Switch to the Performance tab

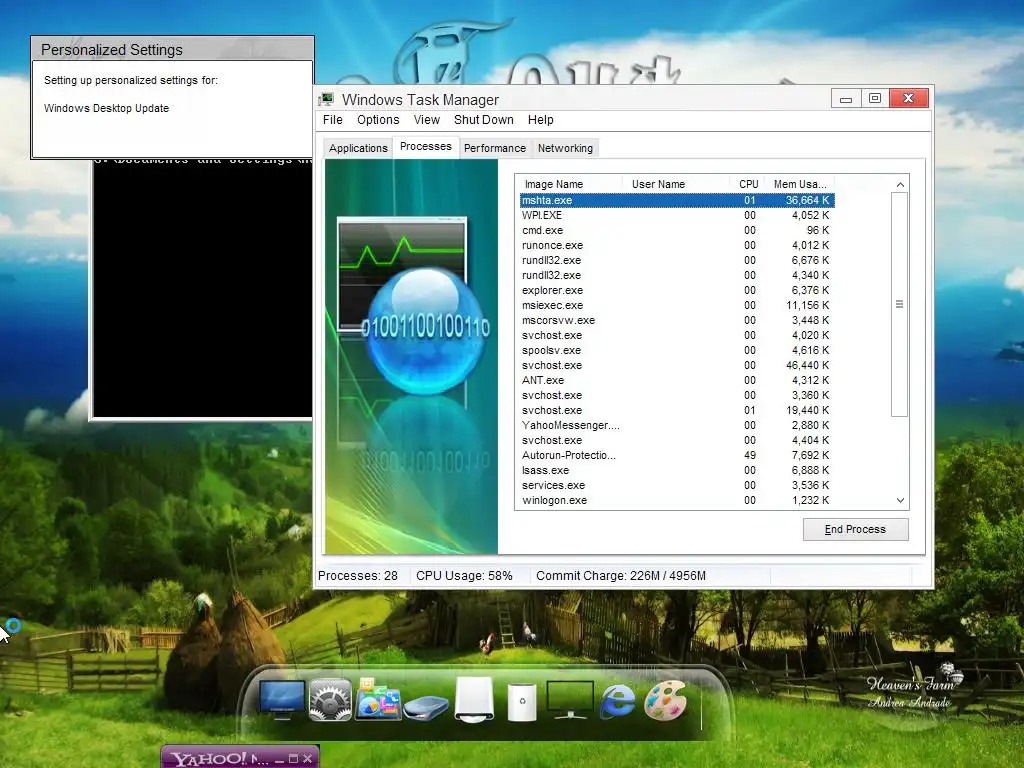[494, 148]
